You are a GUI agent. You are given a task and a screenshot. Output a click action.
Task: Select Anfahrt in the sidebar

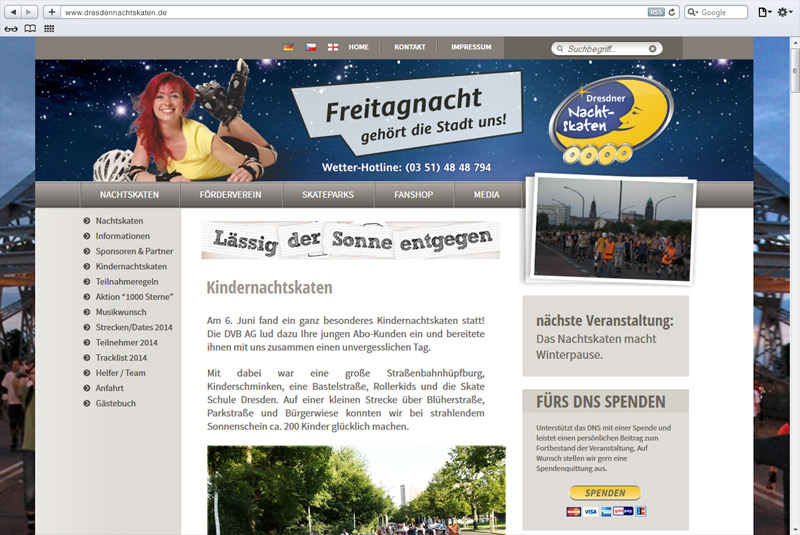pyautogui.click(x=110, y=388)
